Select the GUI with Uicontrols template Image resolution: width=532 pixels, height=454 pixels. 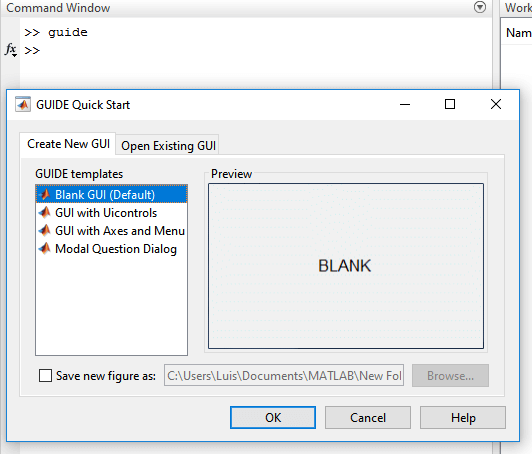pos(111,213)
